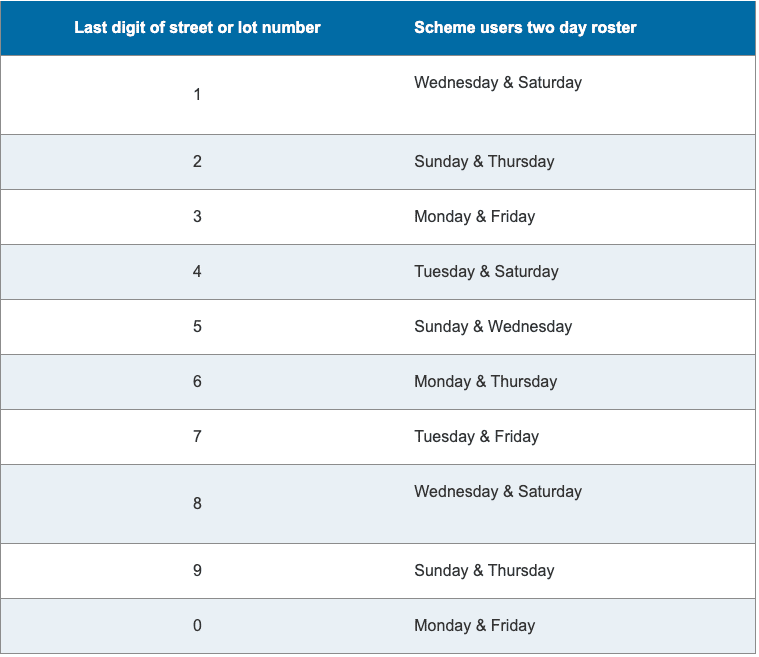Select the digit 5 cell
759x657 pixels.
[197, 326]
